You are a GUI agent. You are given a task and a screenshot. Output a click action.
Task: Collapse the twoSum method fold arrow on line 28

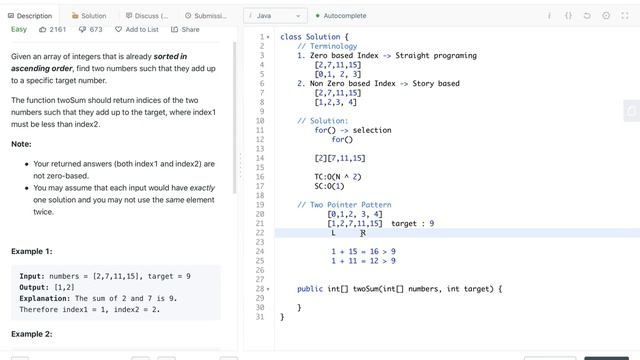tap(268, 289)
